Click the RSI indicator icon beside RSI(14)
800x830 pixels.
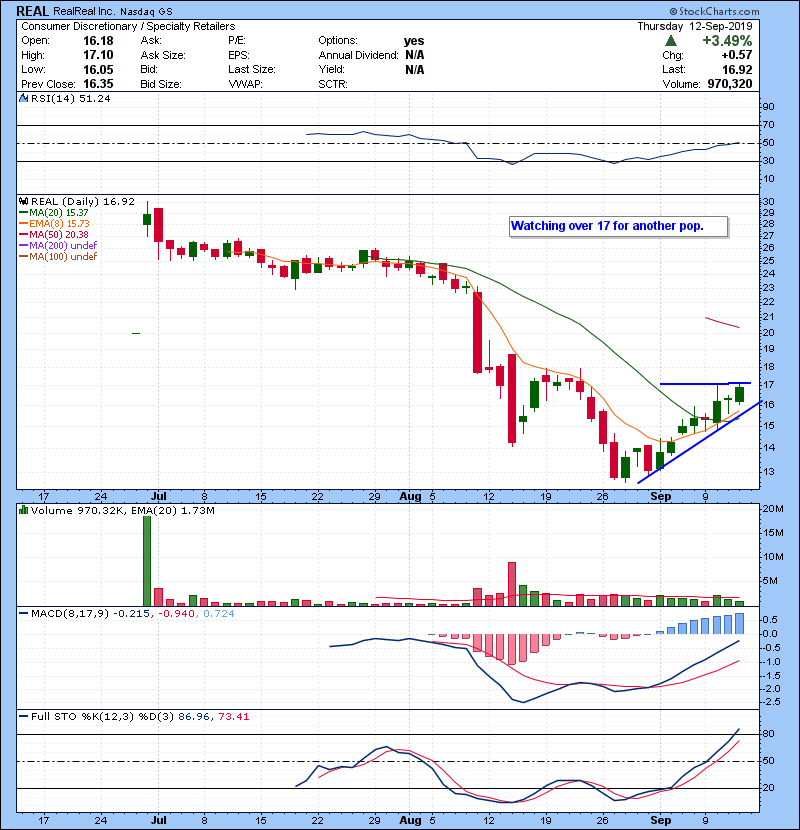click(23, 98)
